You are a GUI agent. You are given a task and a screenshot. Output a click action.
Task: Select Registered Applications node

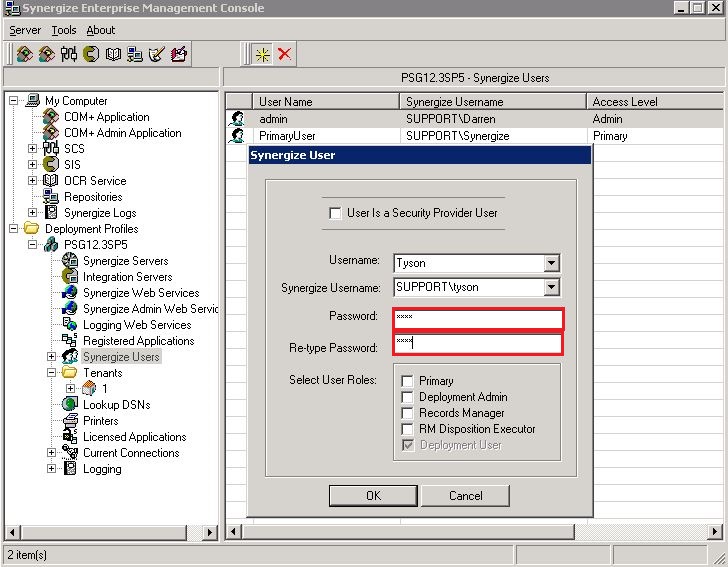(x=138, y=341)
